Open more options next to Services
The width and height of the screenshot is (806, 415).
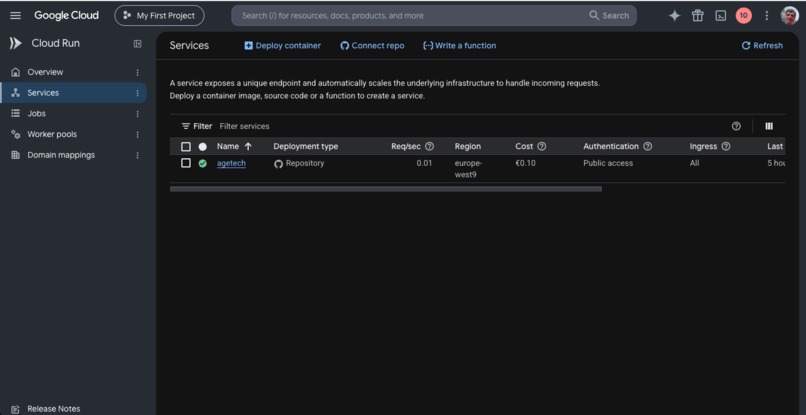click(x=137, y=93)
